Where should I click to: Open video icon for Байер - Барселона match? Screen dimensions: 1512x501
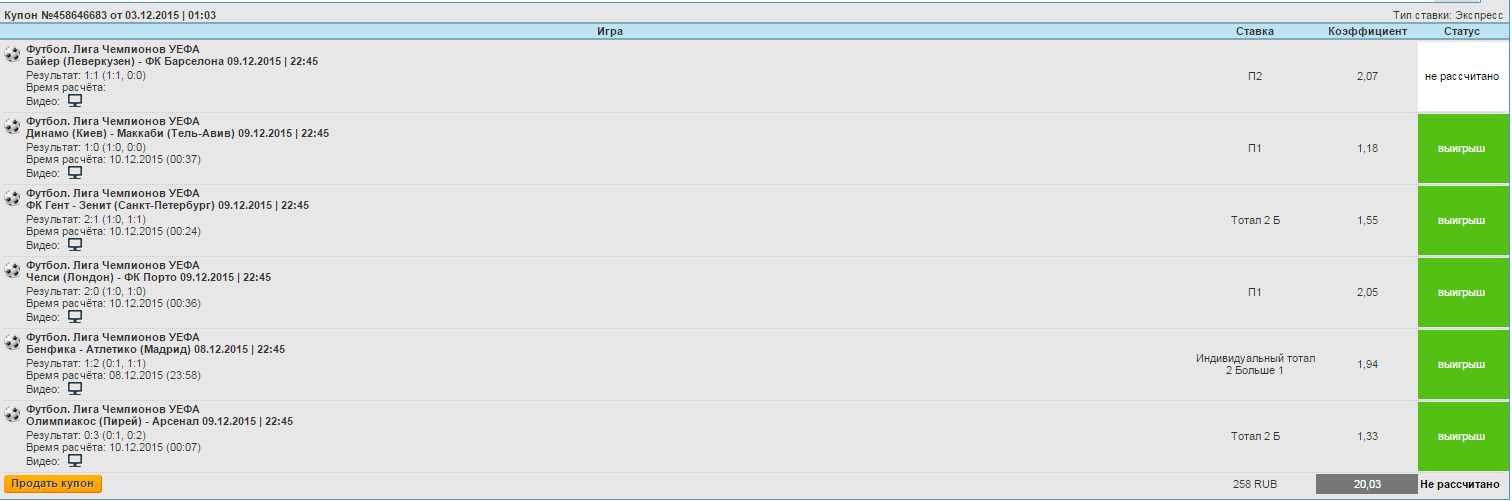coord(74,101)
